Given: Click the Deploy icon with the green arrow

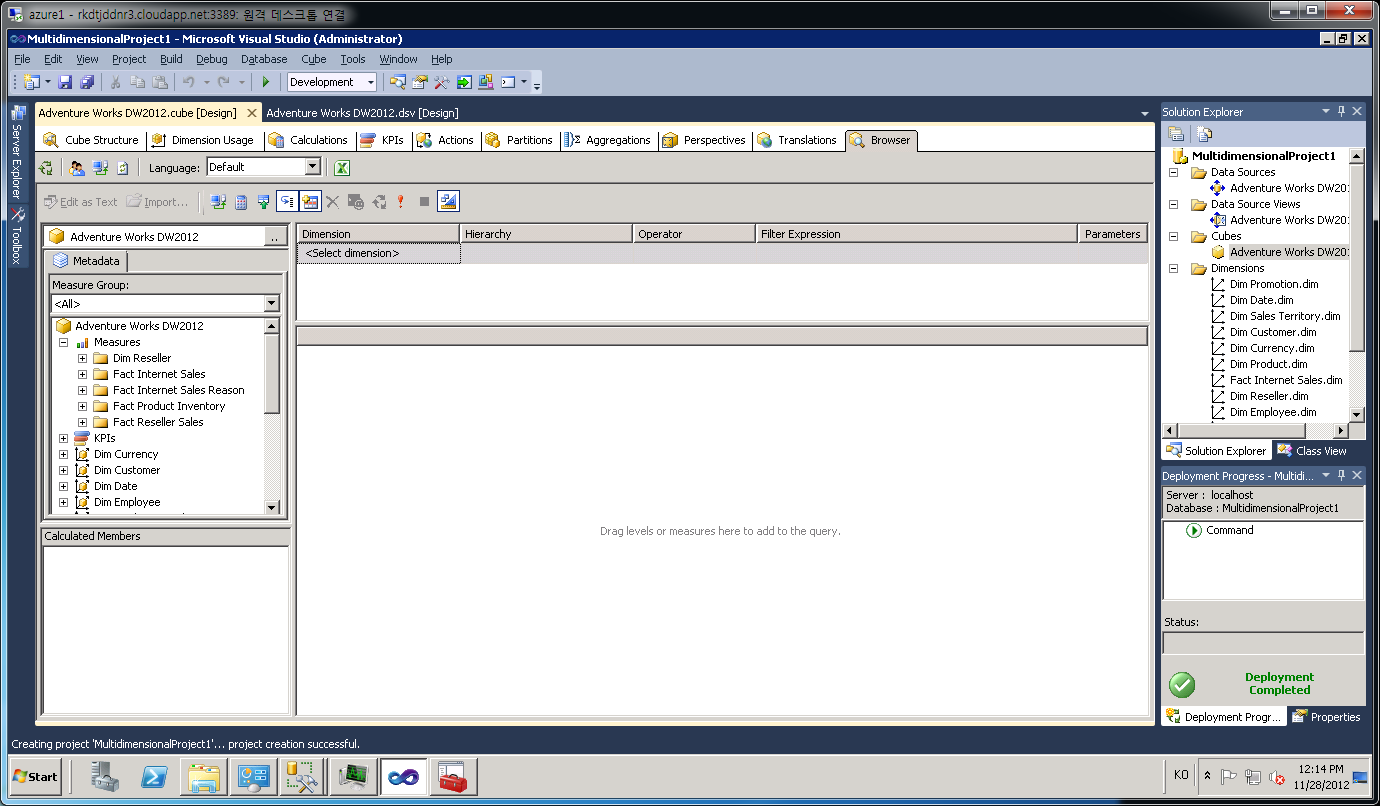Looking at the screenshot, I should tap(464, 82).
